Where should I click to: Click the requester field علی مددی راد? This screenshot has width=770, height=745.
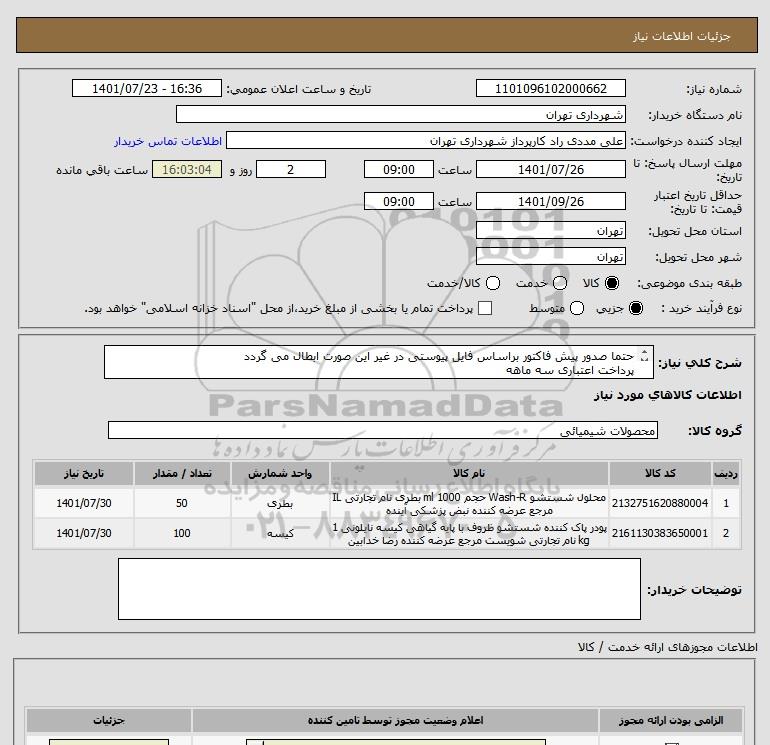coord(426,141)
